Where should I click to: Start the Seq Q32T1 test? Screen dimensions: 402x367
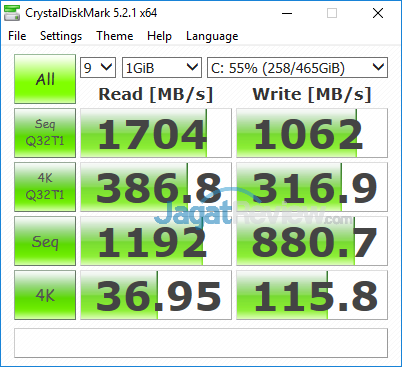(45, 133)
